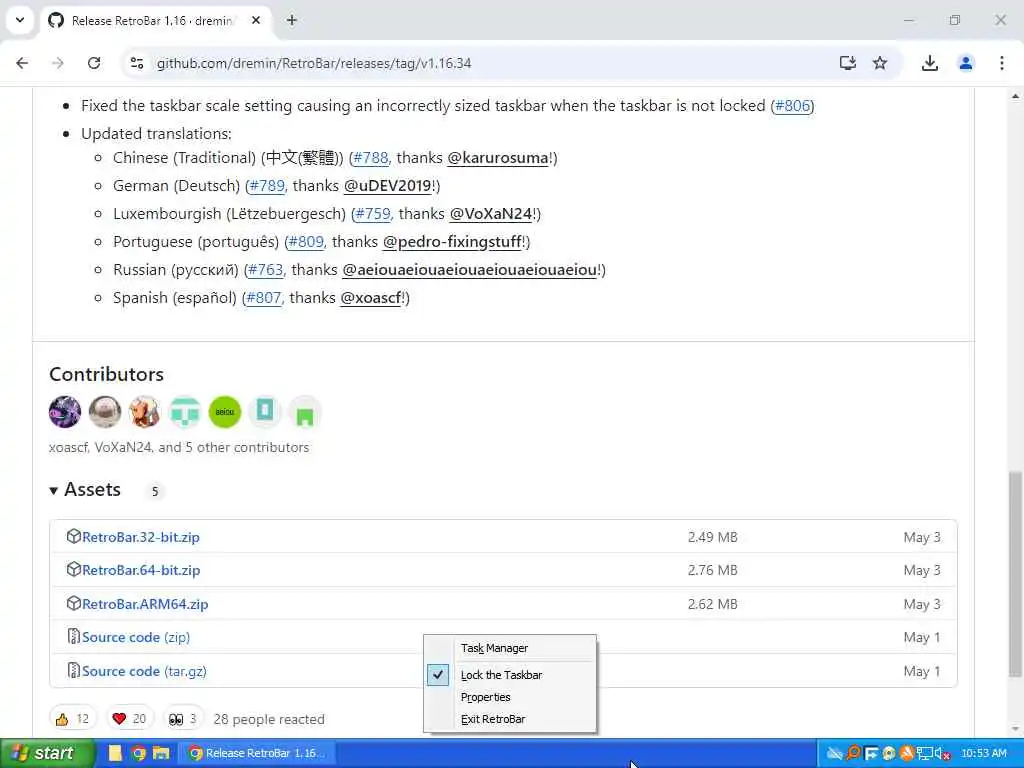
Task: Visit @karurosuma's profile
Action: (498, 158)
